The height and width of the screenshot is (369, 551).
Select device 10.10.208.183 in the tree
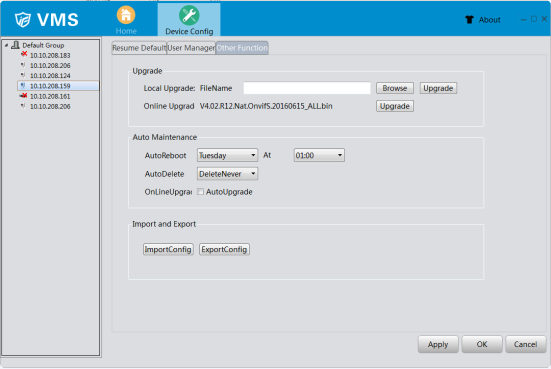[50, 56]
